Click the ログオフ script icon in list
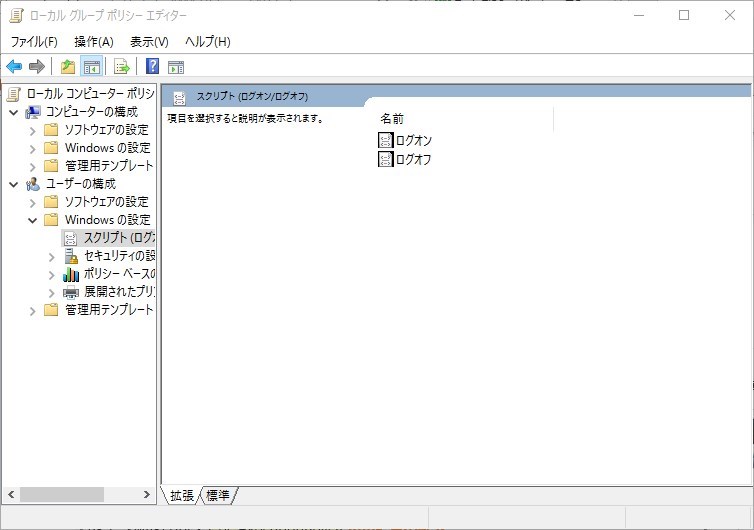This screenshot has width=754, height=530. (x=386, y=159)
